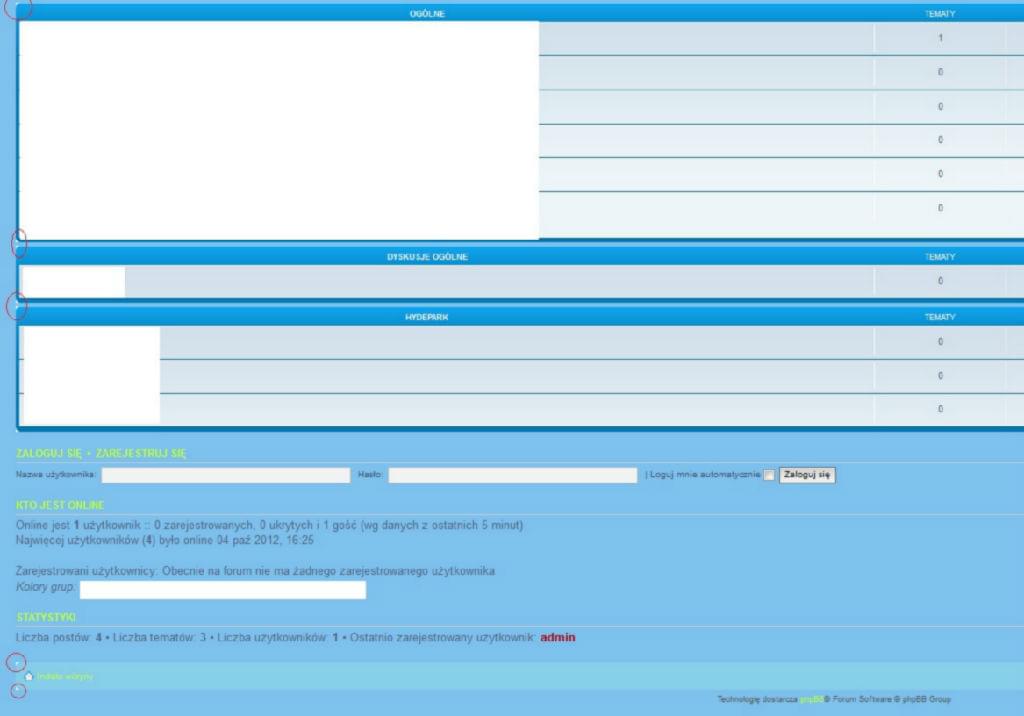Click the phpBB link in footer
This screenshot has height=716, width=1024.
click(x=810, y=700)
